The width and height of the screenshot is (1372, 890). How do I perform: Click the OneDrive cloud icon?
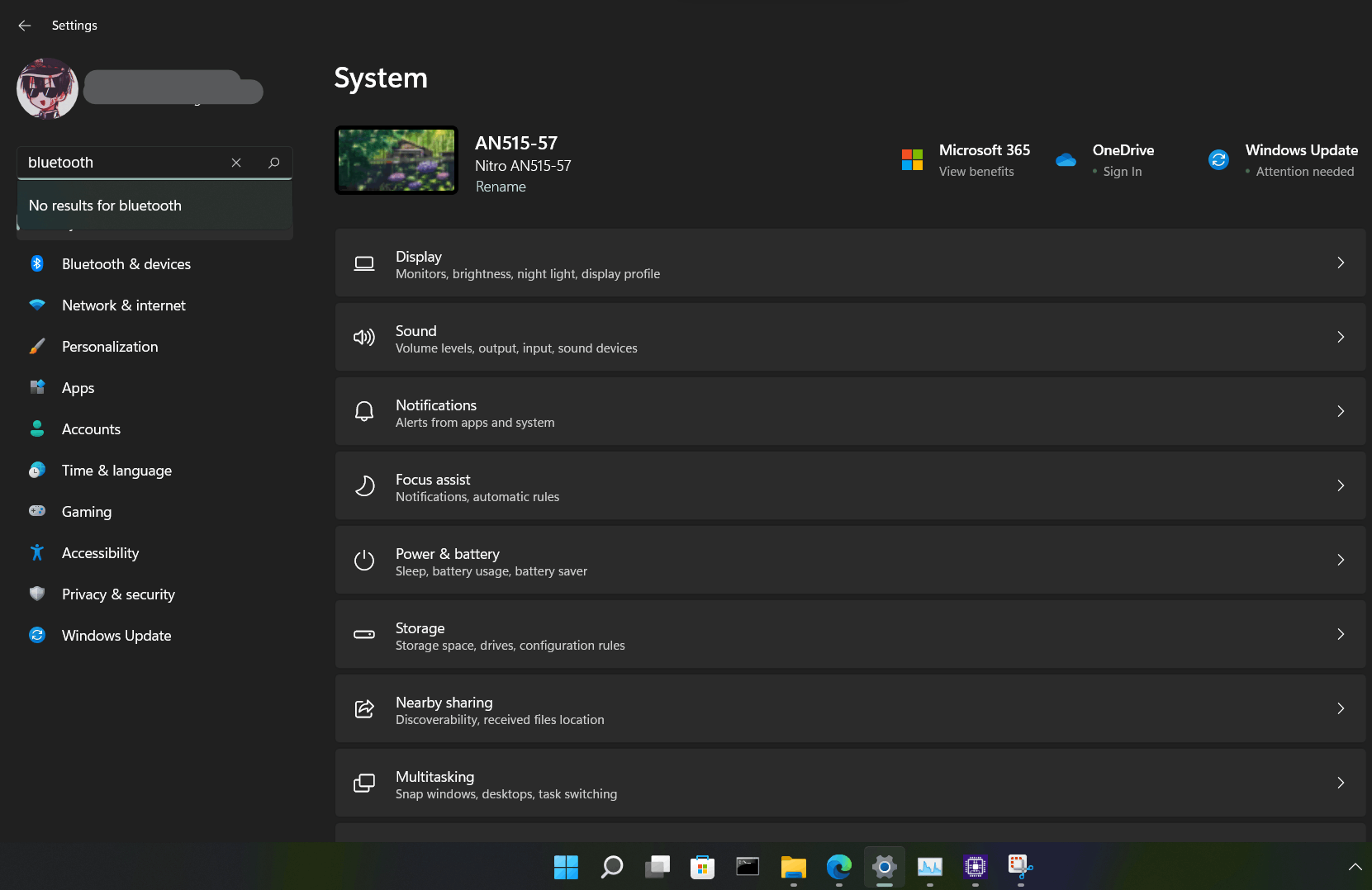(1066, 160)
